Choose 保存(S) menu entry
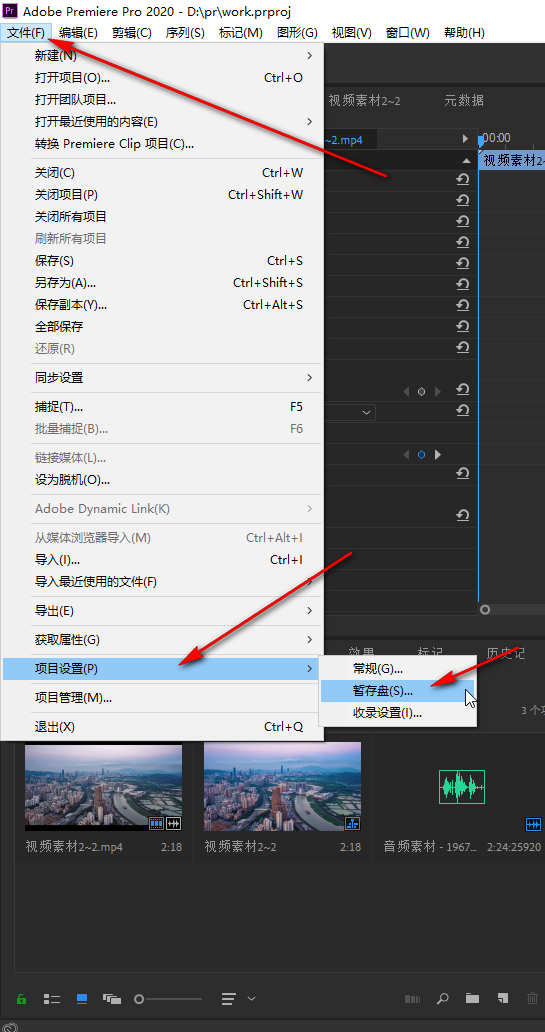 [x=163, y=261]
